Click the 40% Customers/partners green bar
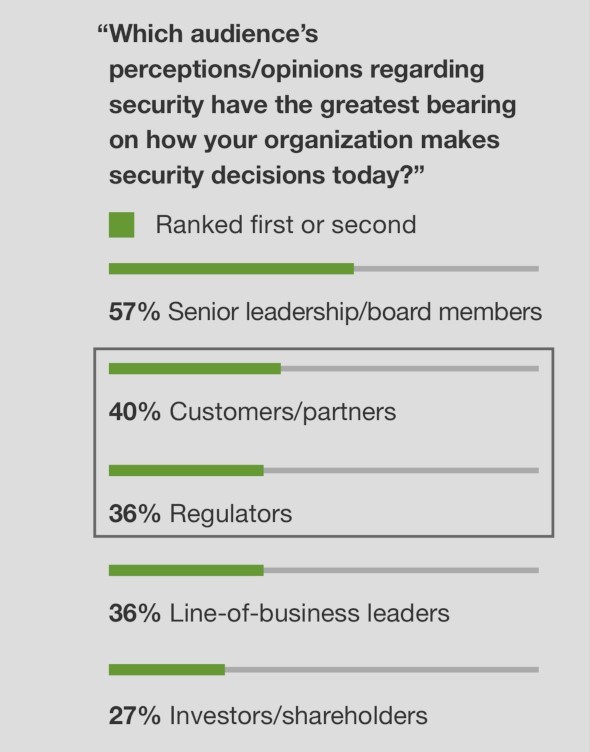This screenshot has width=590, height=752. click(195, 368)
